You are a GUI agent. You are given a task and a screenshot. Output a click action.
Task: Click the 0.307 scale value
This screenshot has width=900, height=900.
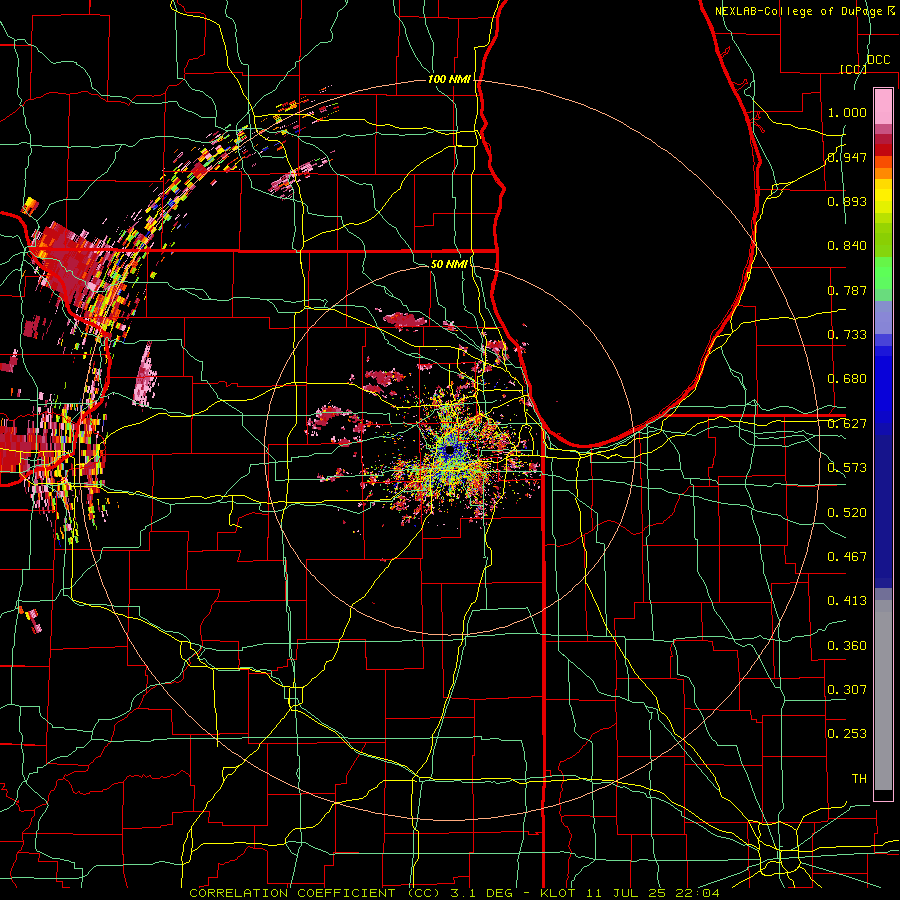847,690
